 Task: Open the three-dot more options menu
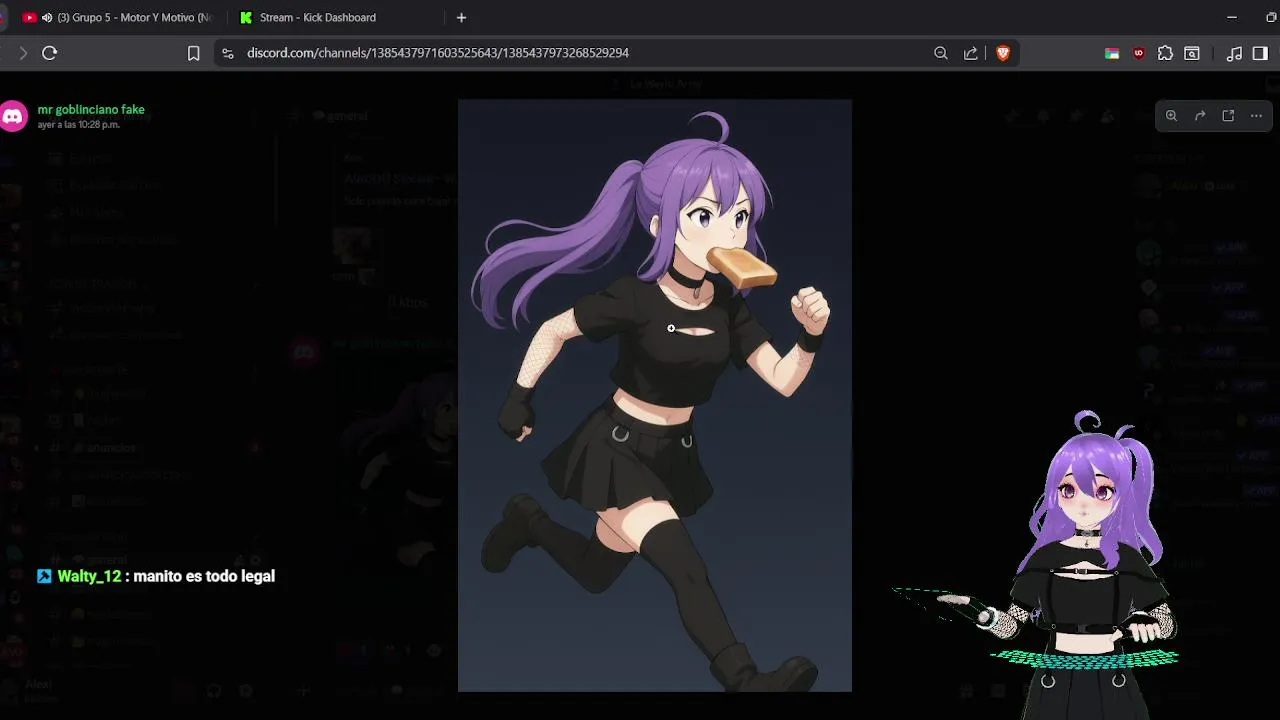1256,115
